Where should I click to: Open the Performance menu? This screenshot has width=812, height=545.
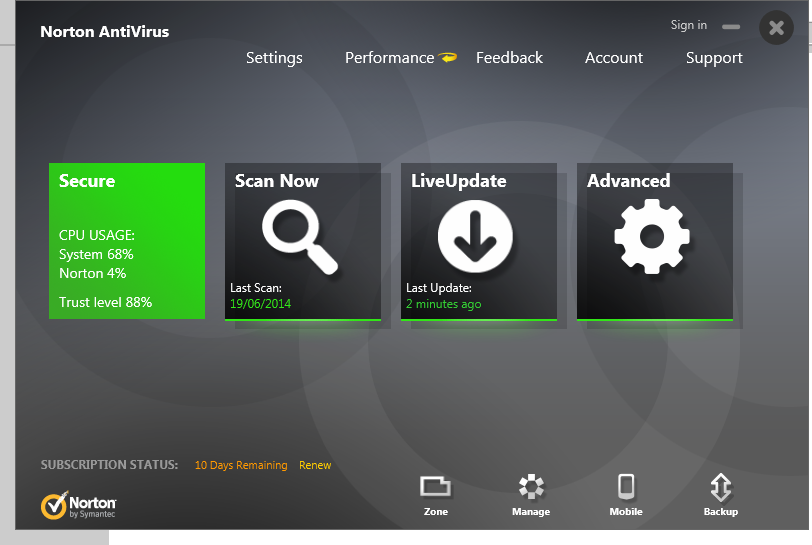[389, 58]
